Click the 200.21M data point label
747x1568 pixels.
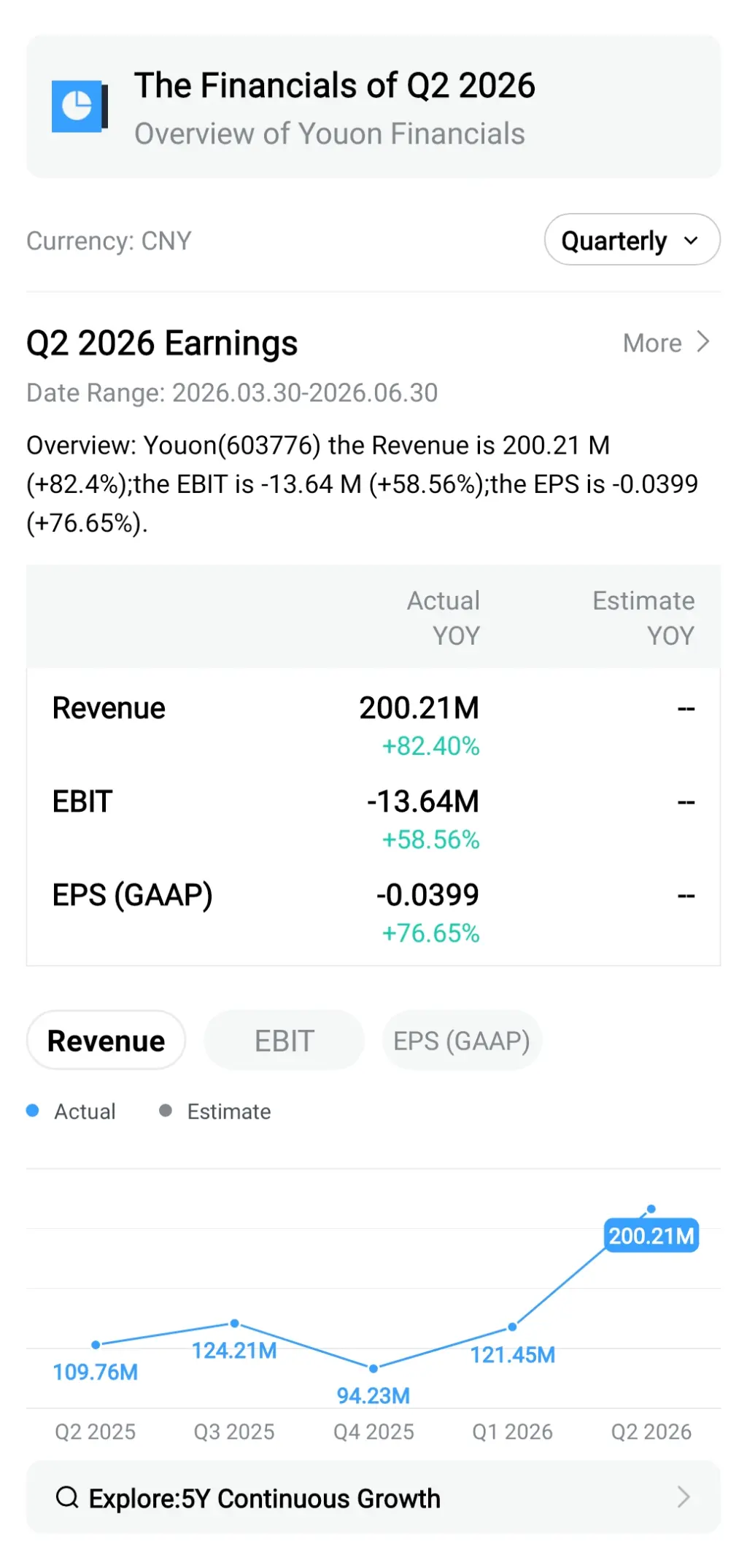[651, 1235]
